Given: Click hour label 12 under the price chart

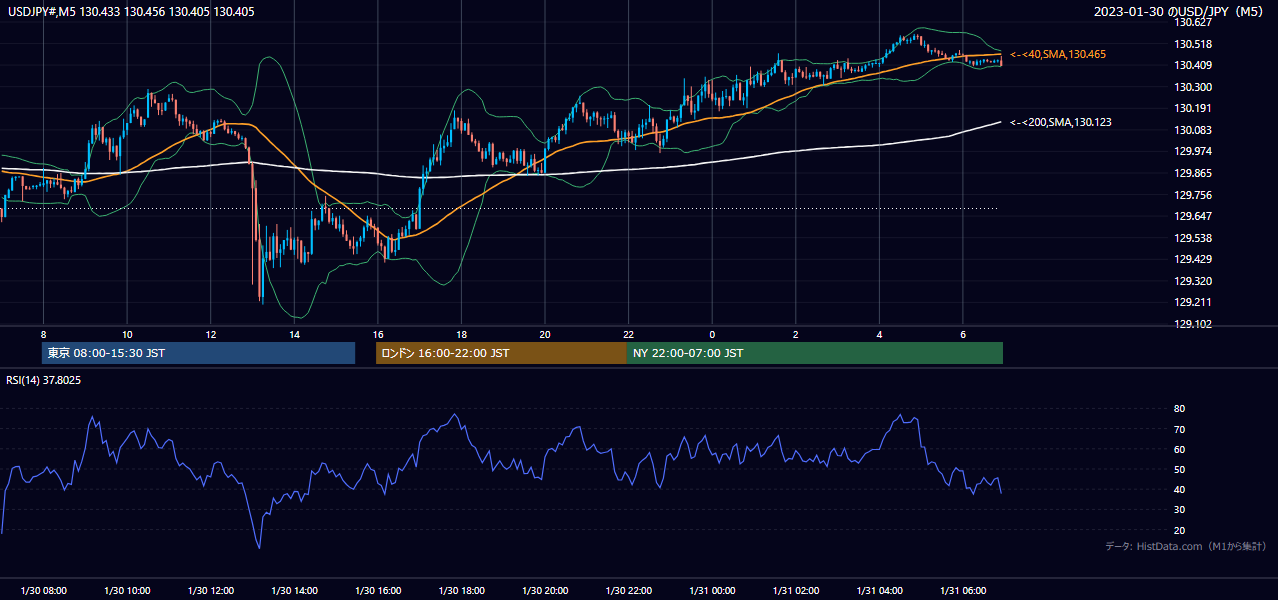Looking at the screenshot, I should [210, 334].
